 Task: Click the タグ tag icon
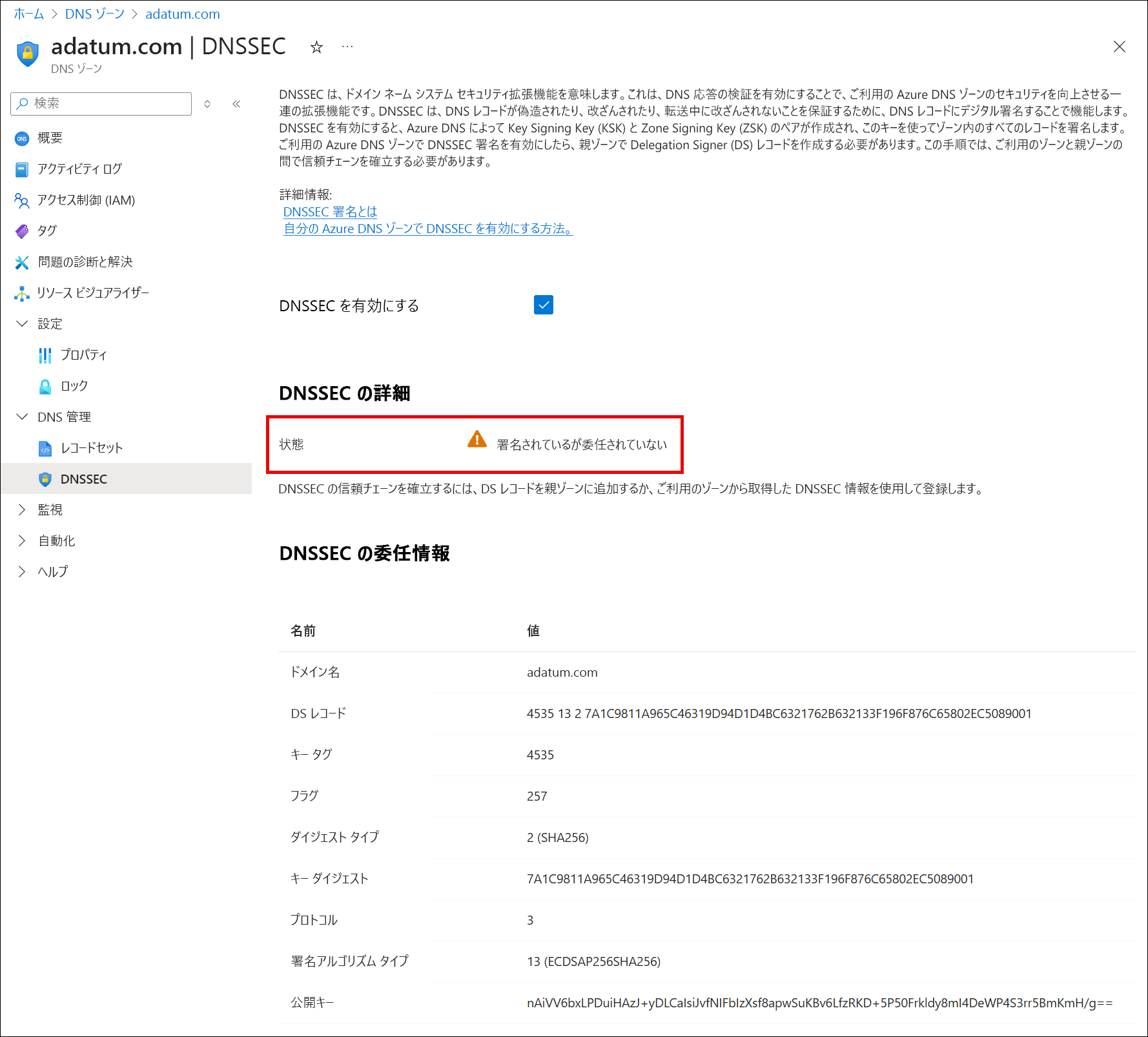point(22,231)
